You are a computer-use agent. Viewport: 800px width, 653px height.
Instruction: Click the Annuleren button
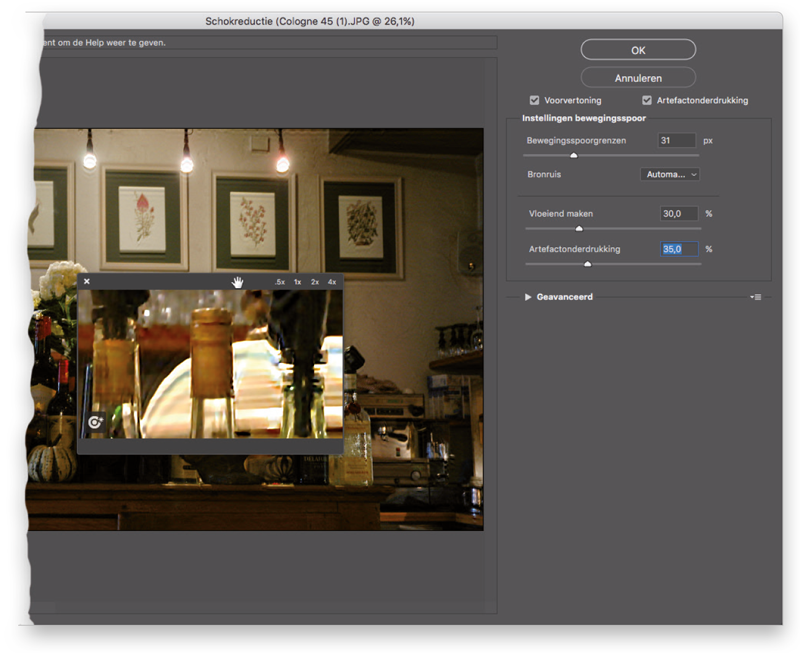click(638, 78)
